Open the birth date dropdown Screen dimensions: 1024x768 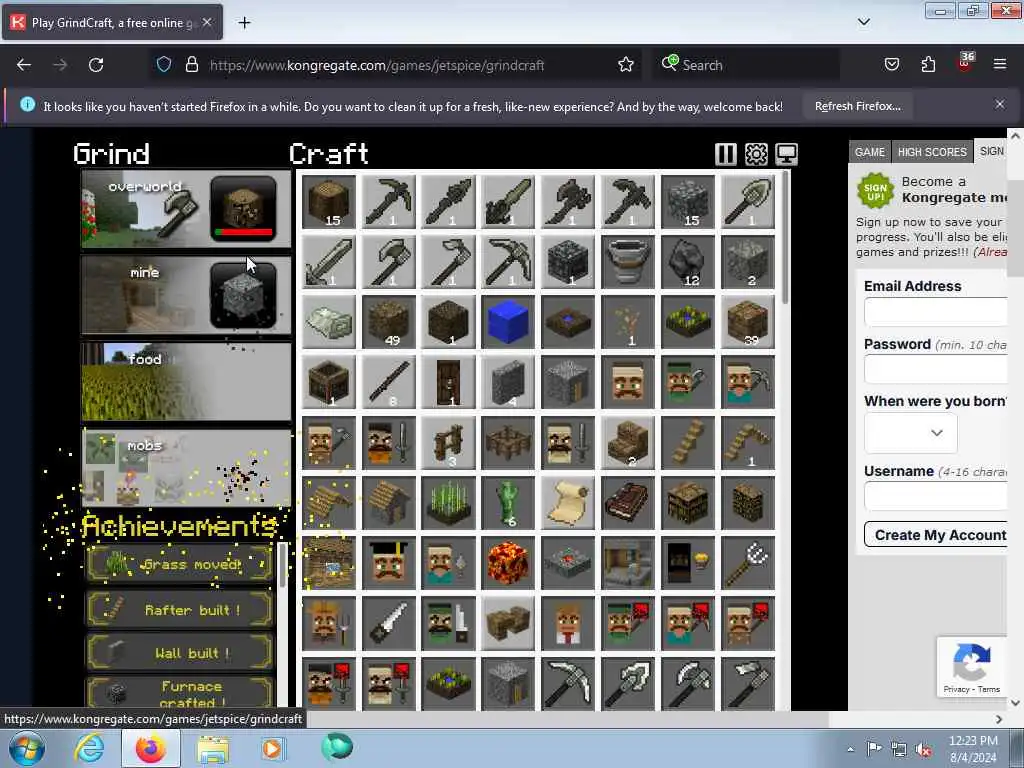point(910,432)
